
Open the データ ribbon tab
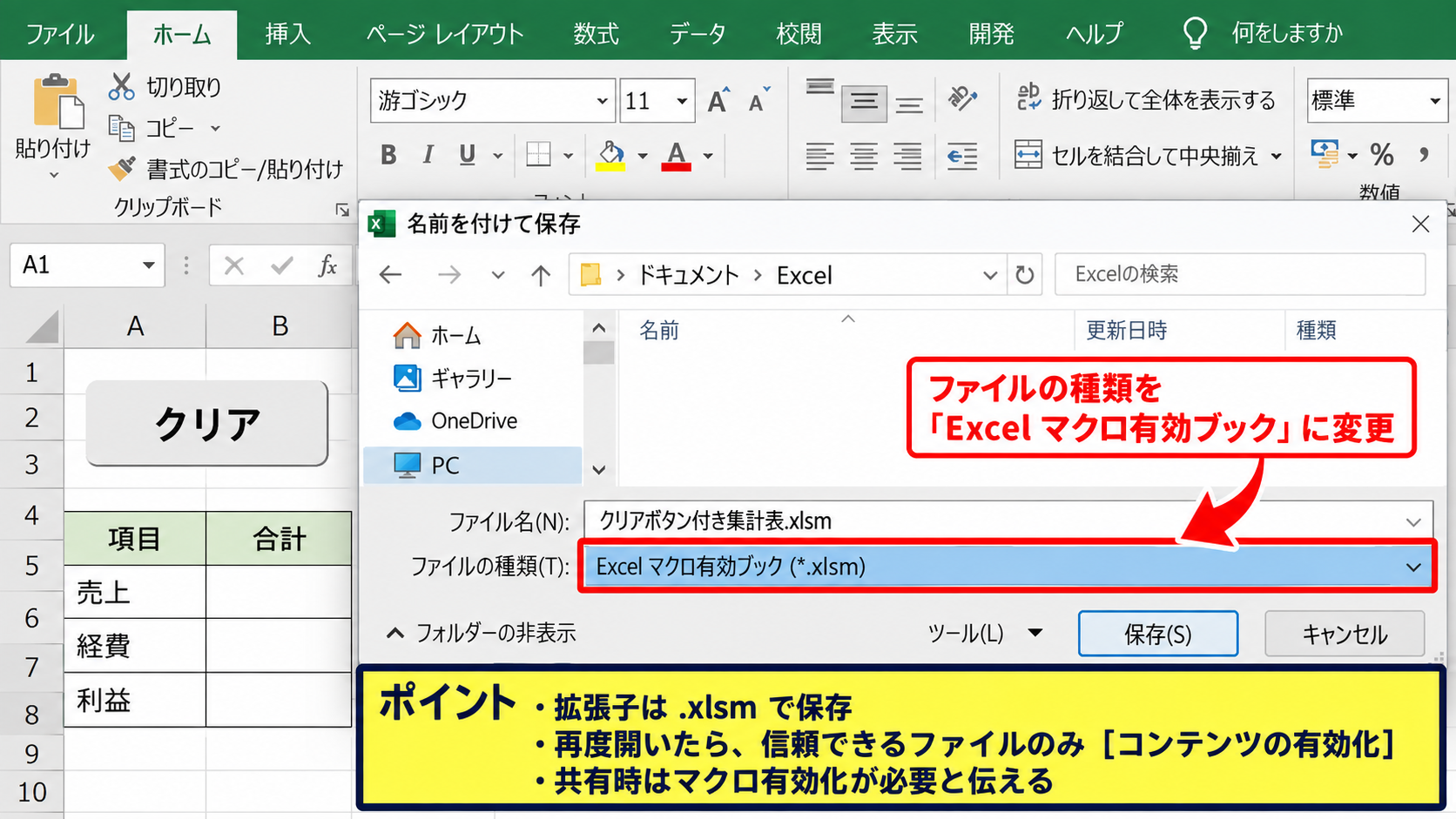[698, 34]
